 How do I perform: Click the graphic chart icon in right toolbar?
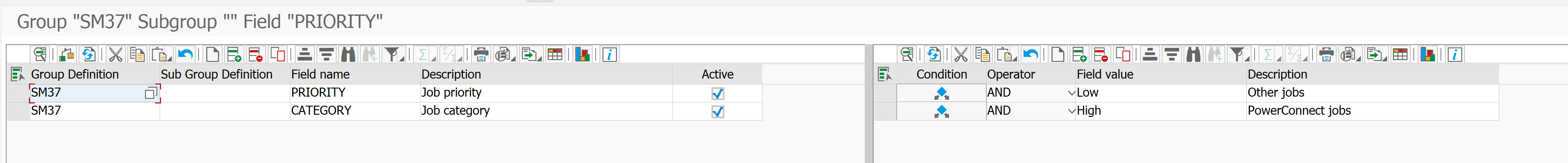(x=1427, y=55)
